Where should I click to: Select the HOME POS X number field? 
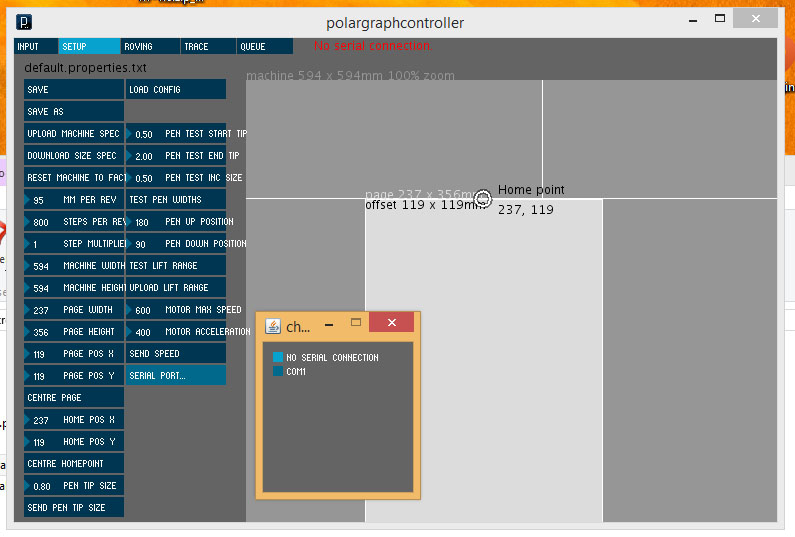coord(74,419)
